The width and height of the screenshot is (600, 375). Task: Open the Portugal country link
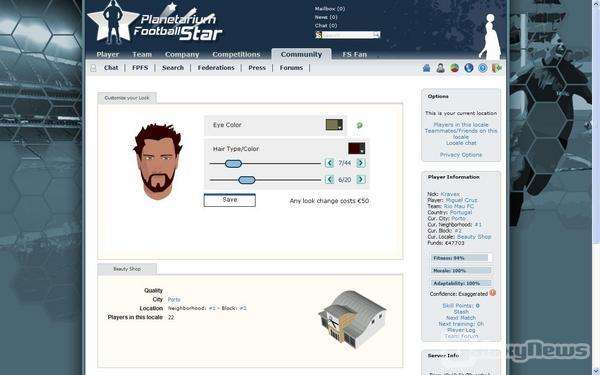click(x=460, y=212)
